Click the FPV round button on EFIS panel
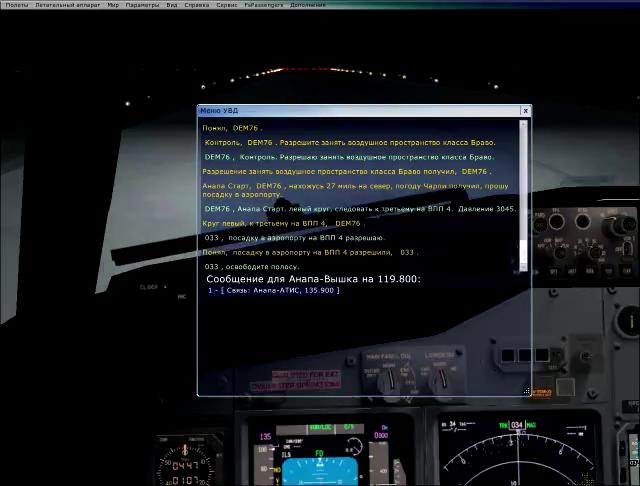Screen dimensions: 640x486 tap(556, 222)
